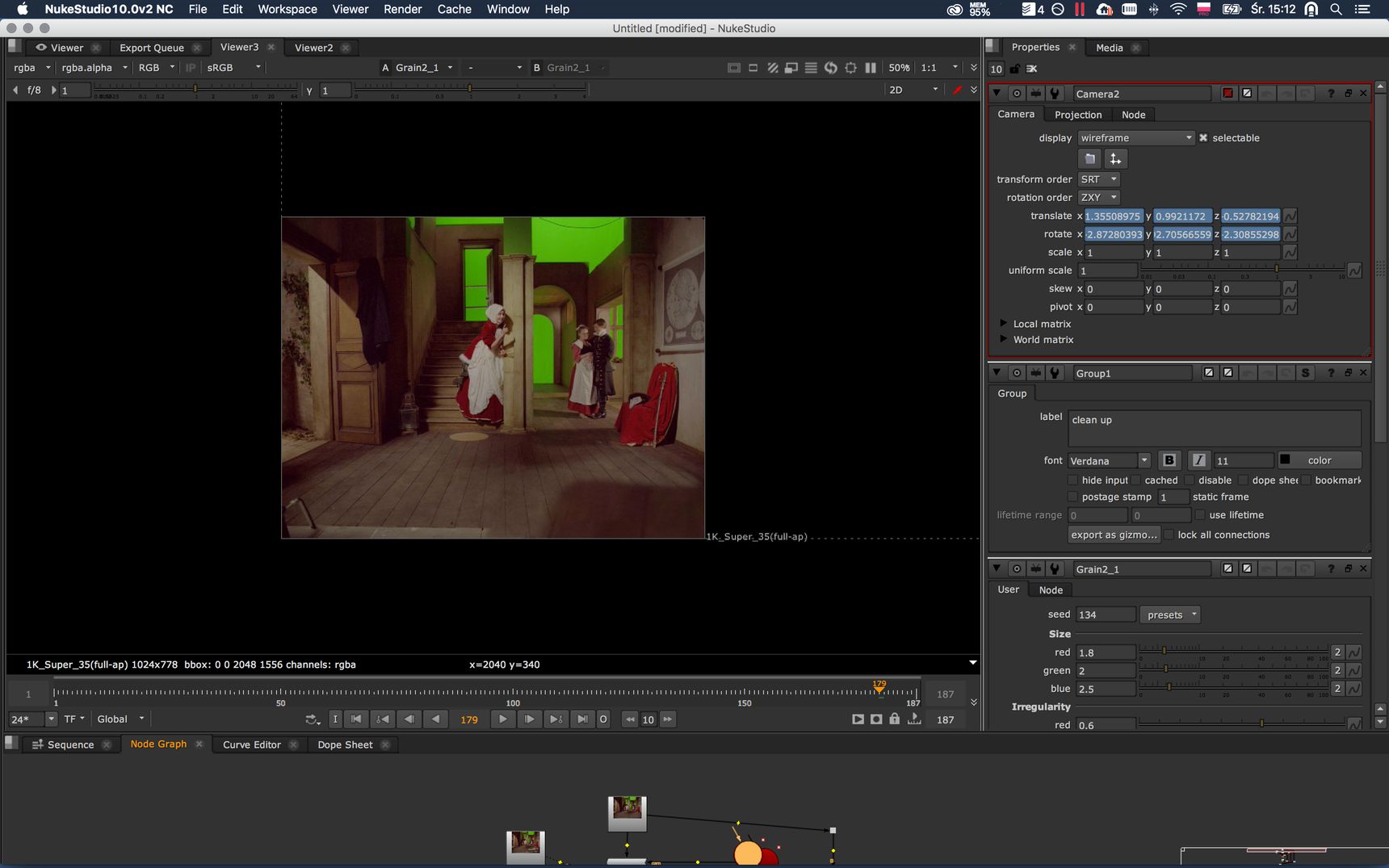Open the Render menu
Viewport: 1389px width, 868px height.
[x=403, y=9]
